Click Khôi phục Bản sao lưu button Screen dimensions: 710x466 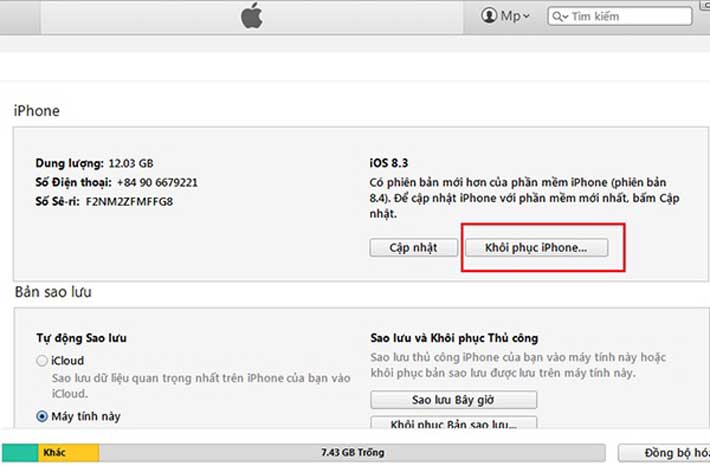453,423
